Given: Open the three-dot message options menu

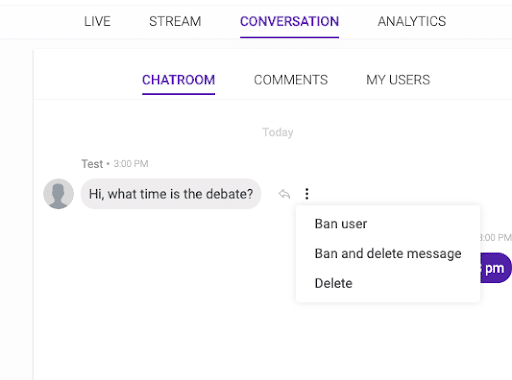Looking at the screenshot, I should (x=307, y=194).
